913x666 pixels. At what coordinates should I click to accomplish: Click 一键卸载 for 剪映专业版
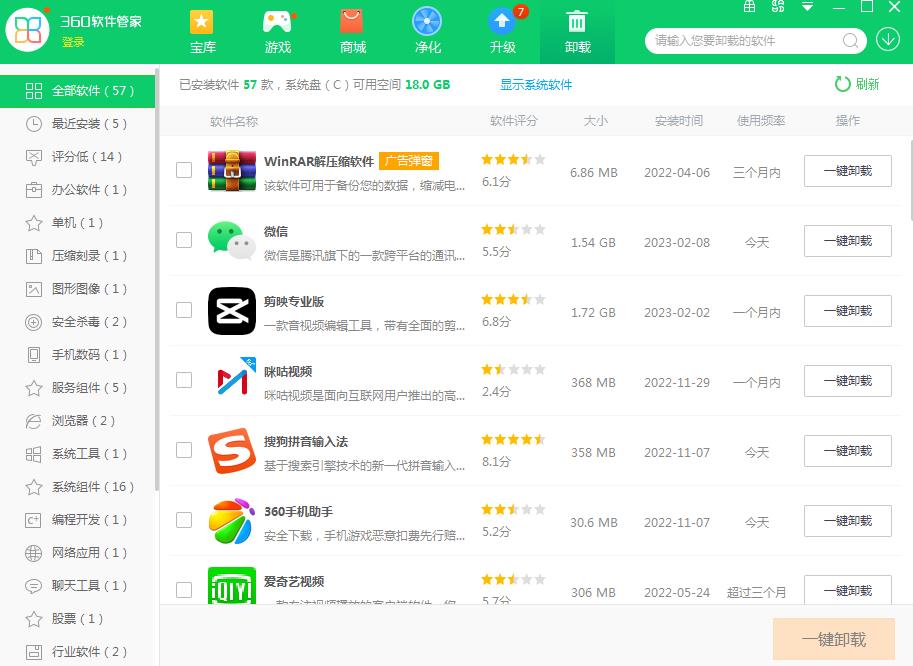(847, 310)
